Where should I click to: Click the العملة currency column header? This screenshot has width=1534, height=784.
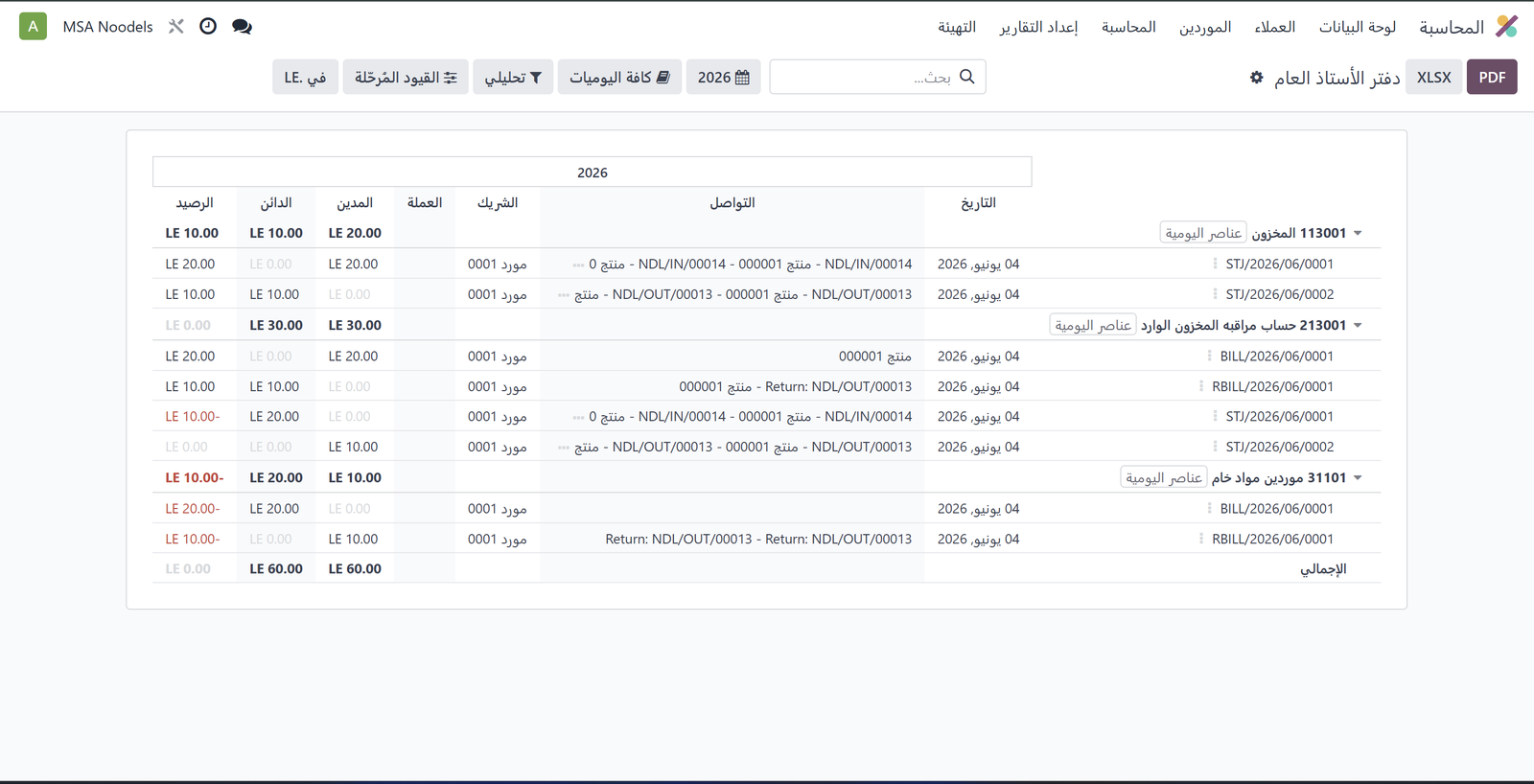tap(425, 202)
